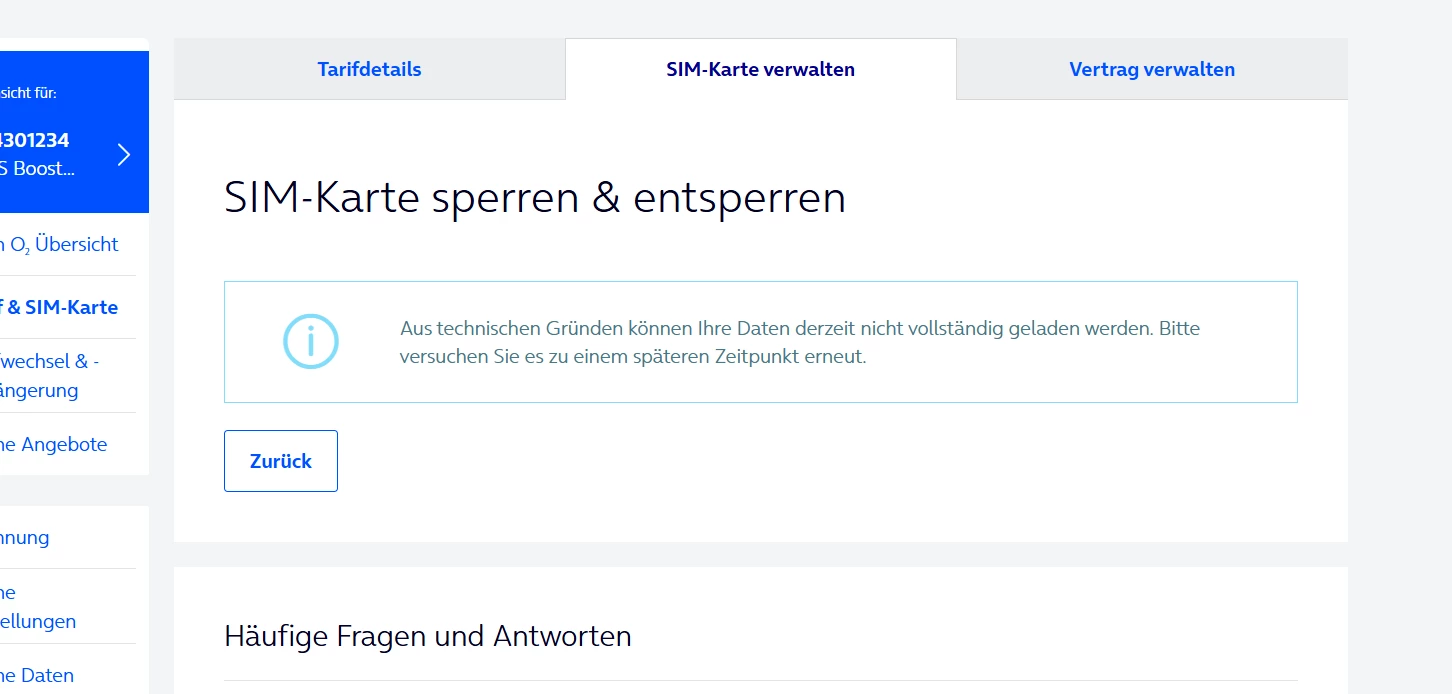Click the phone number ending in 301234
The width and height of the screenshot is (1452, 694).
tap(35, 140)
